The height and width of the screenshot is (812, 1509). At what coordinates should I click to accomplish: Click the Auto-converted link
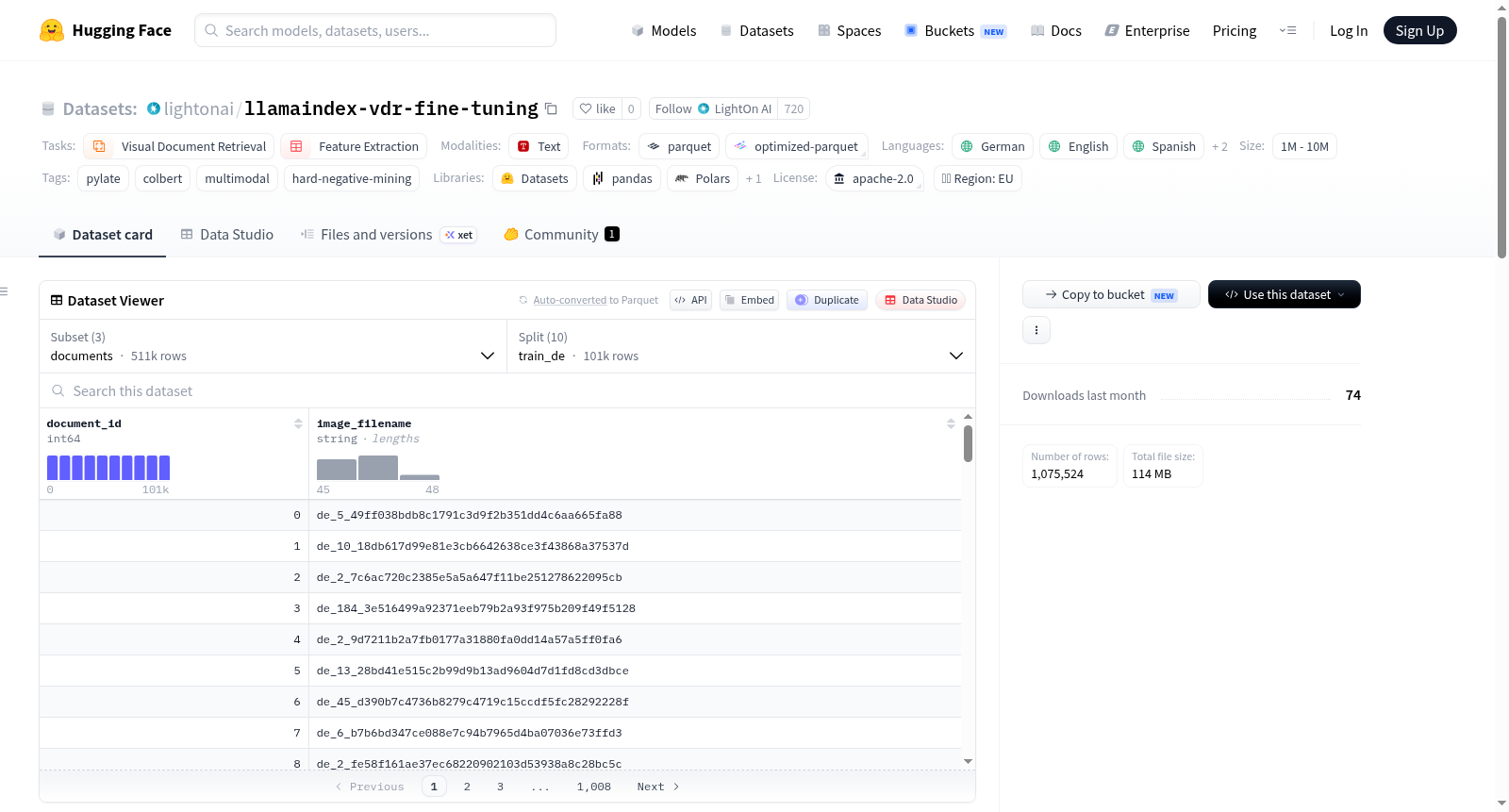tap(570, 300)
